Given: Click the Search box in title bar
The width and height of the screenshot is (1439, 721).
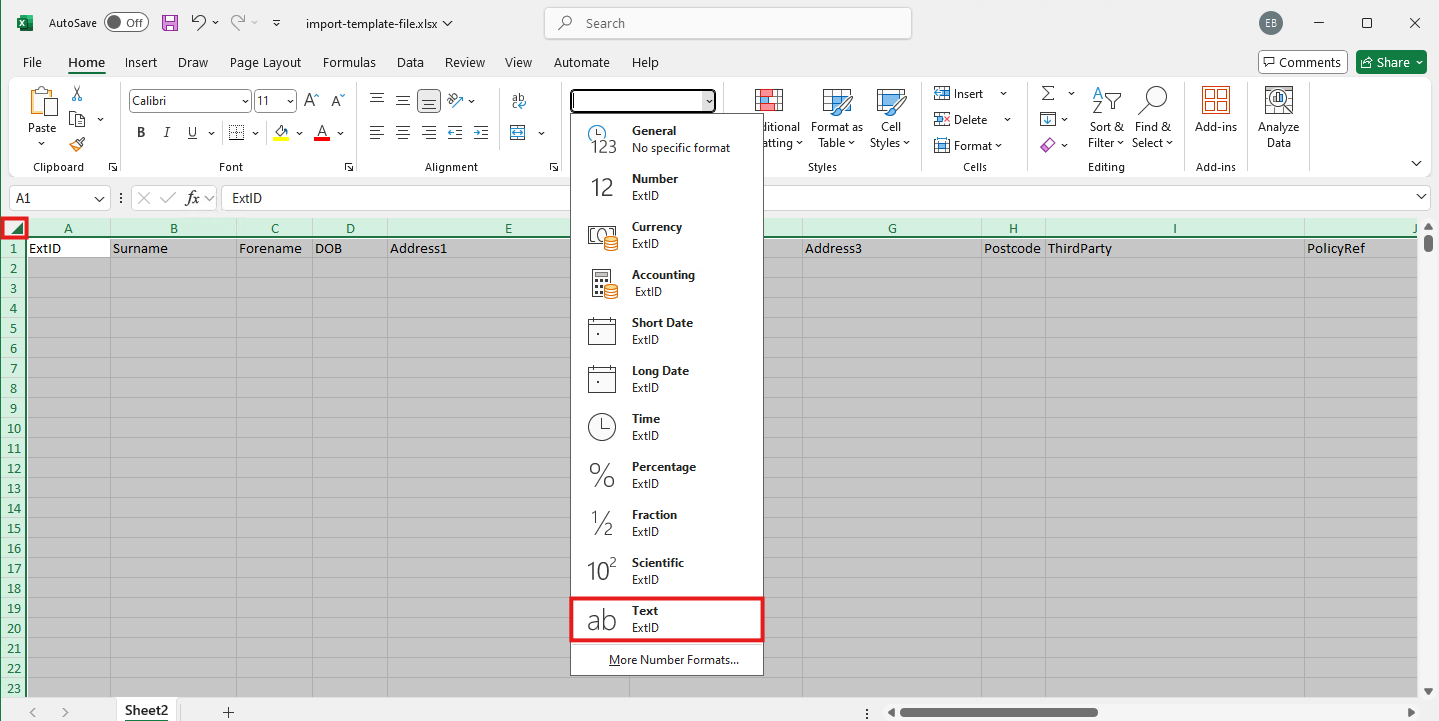Looking at the screenshot, I should click(x=728, y=23).
